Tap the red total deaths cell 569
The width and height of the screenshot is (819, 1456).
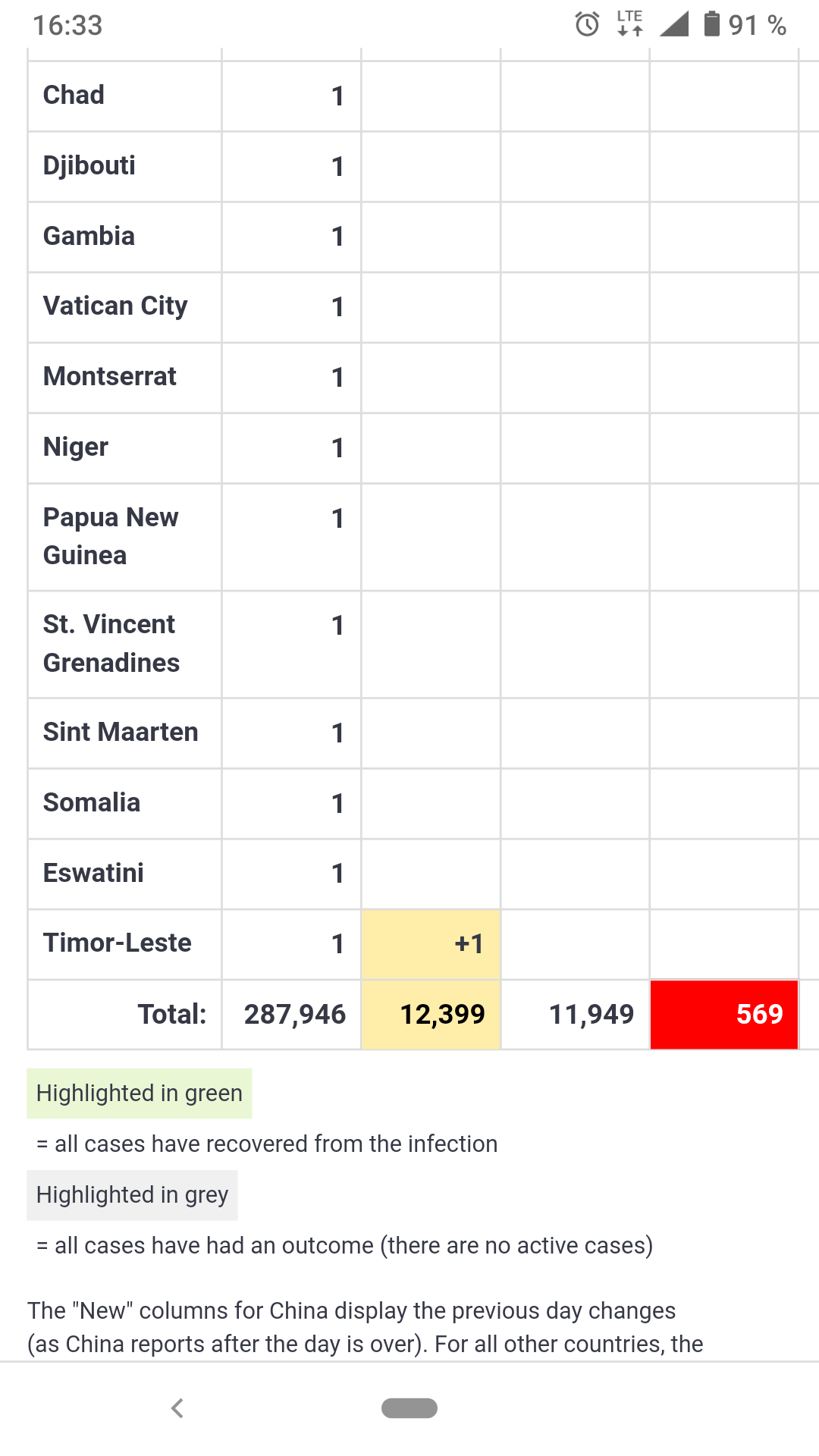pos(723,1015)
